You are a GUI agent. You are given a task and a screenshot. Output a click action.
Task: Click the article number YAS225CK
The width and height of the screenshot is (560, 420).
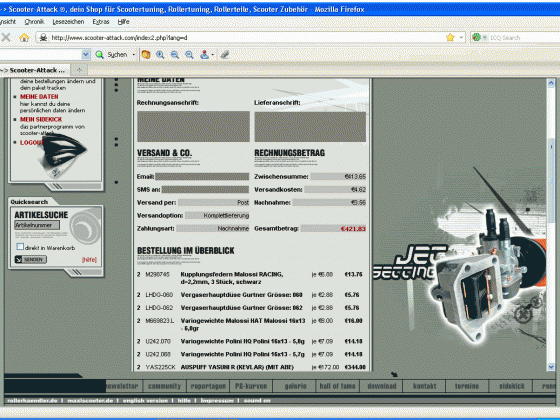click(x=160, y=367)
